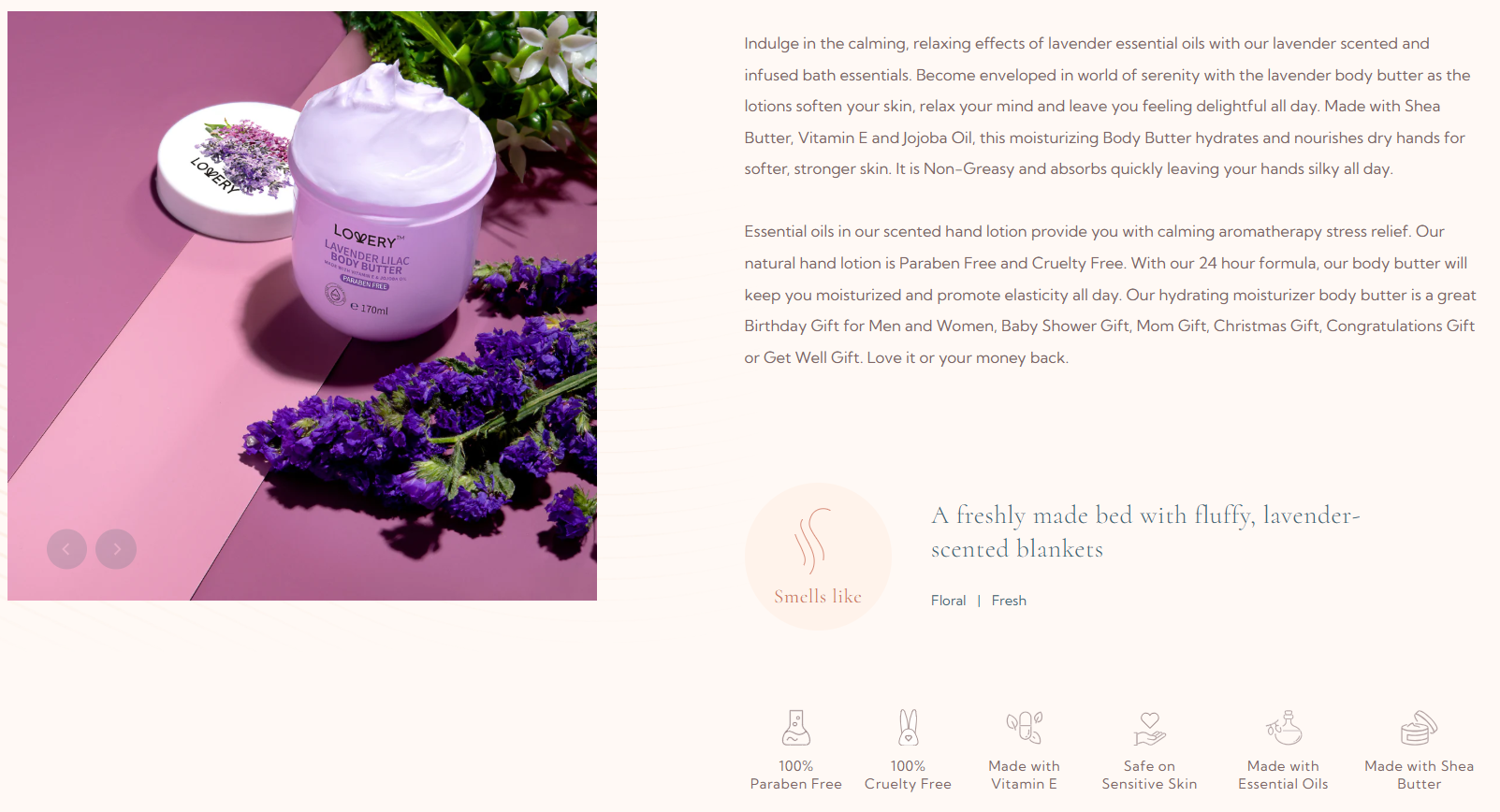Select the Floral scent tag
This screenshot has height=812, width=1500.
(948, 601)
